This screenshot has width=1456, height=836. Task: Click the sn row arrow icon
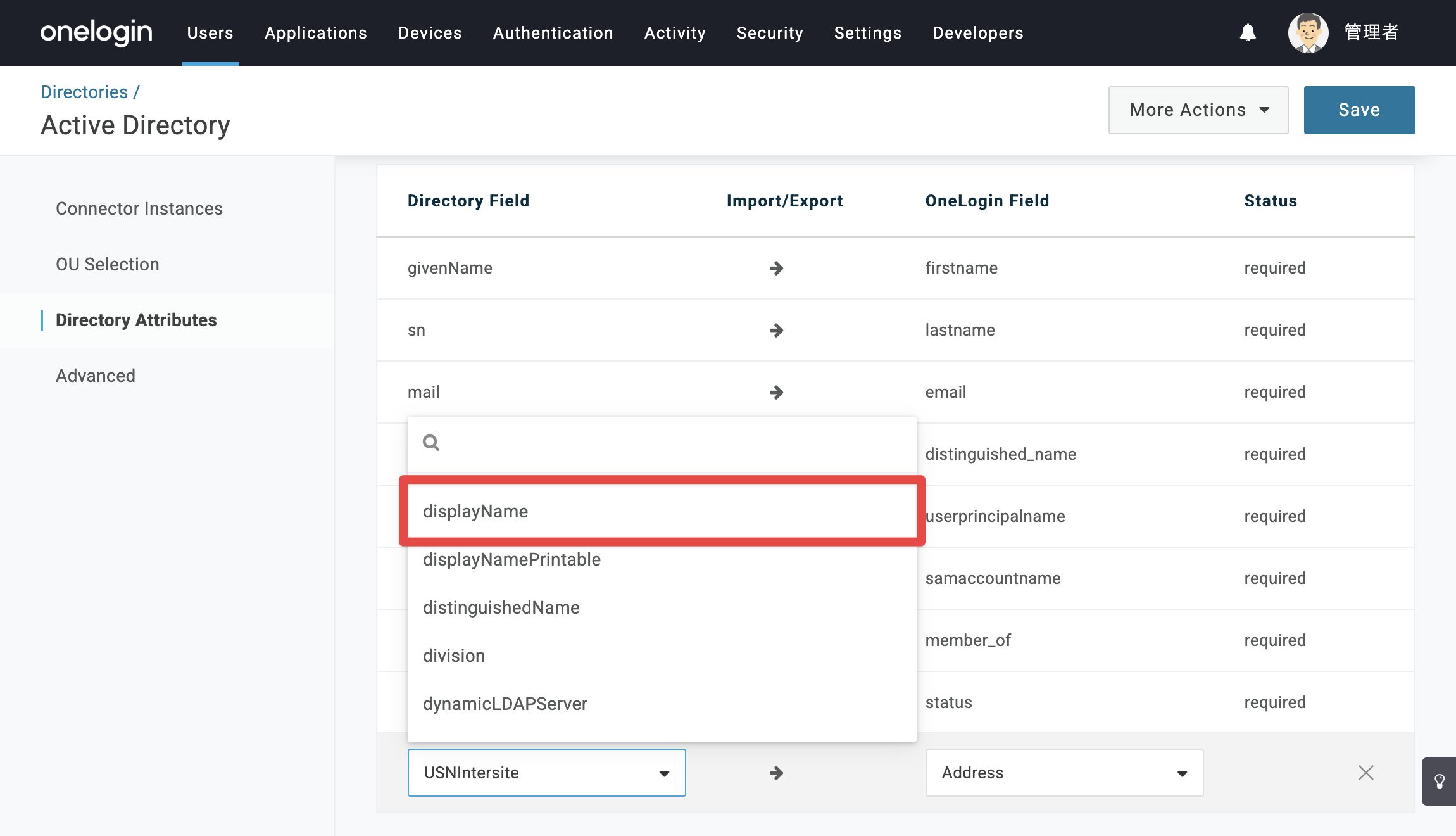click(x=776, y=330)
